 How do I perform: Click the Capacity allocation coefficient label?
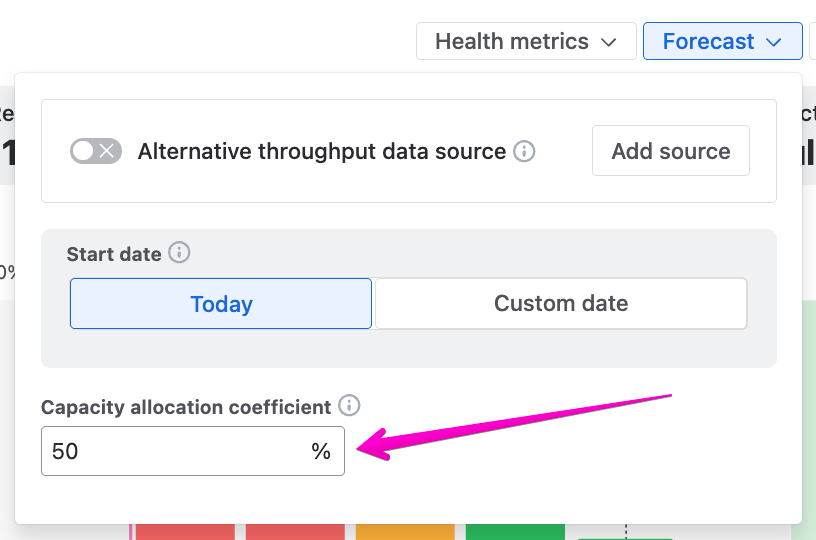186,407
